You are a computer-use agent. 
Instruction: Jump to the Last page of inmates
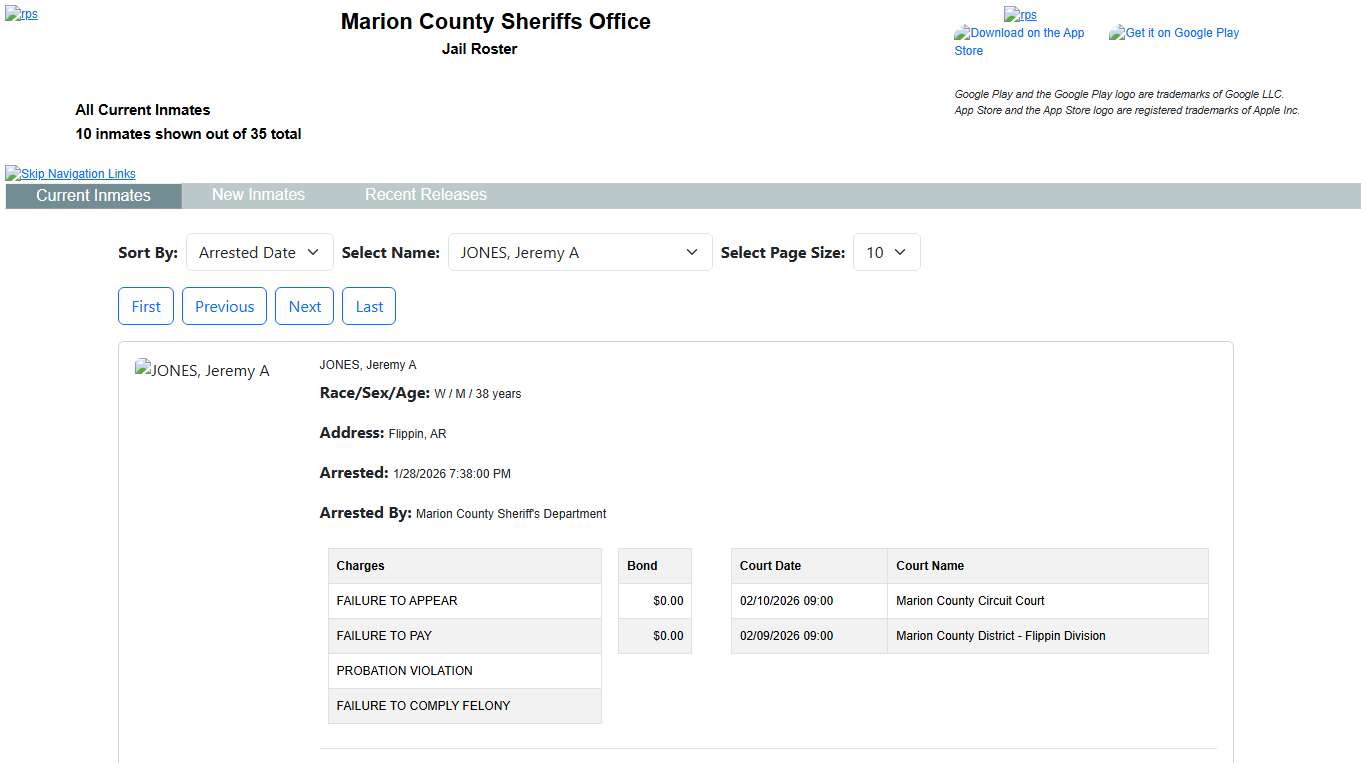369,307
